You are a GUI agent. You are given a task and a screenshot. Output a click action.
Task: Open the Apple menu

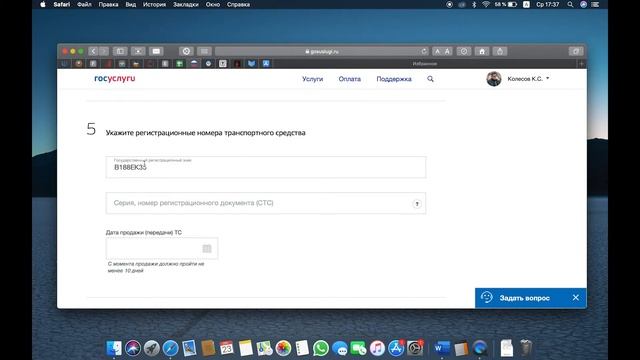43,4
